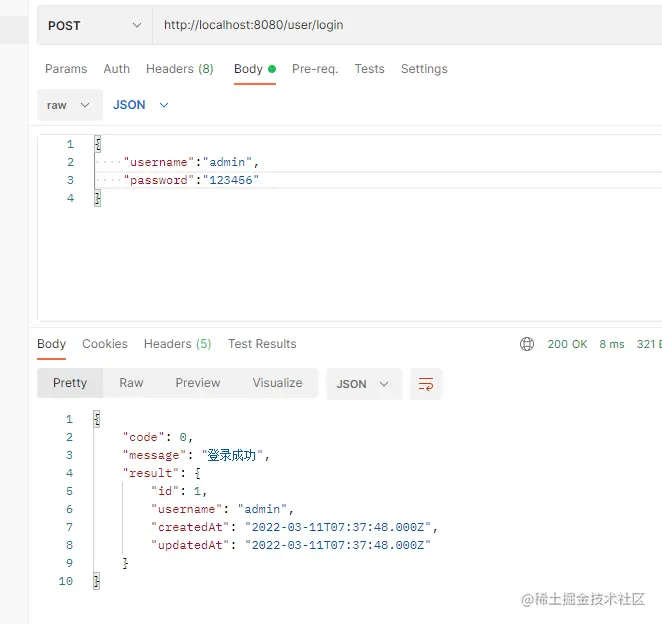Click the Visualize view button
This screenshot has height=624, width=662.
277,383
